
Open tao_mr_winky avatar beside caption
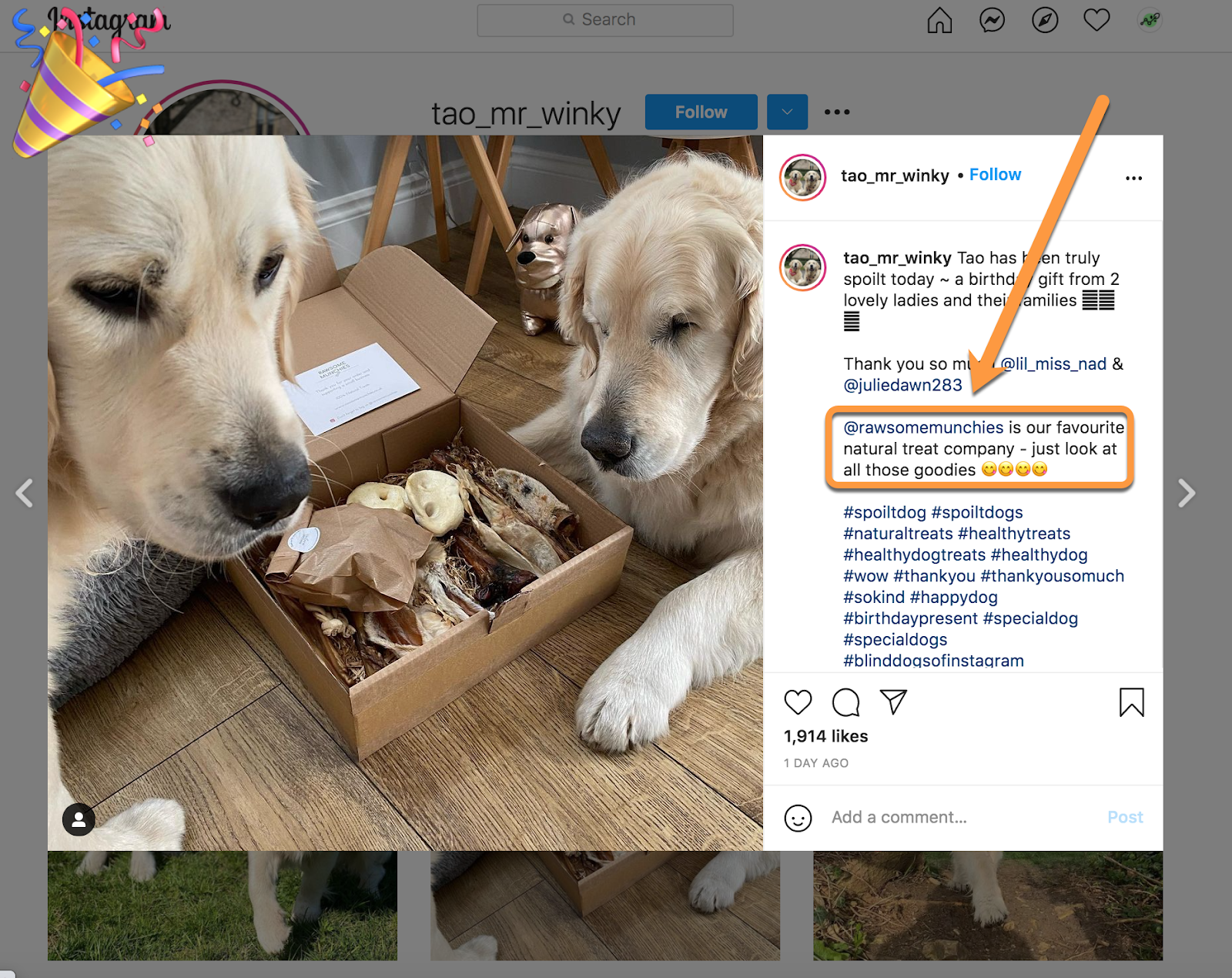point(802,268)
